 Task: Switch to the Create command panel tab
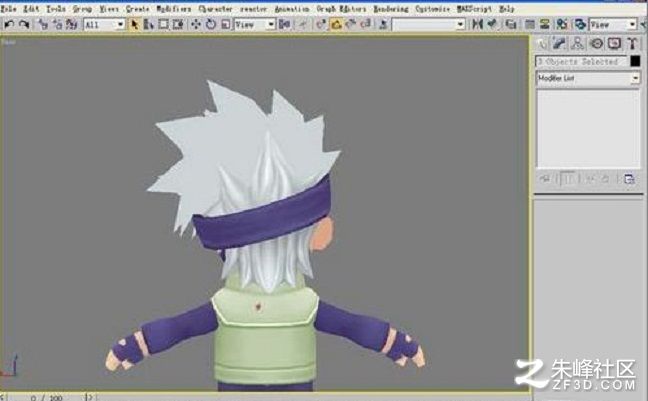(542, 43)
